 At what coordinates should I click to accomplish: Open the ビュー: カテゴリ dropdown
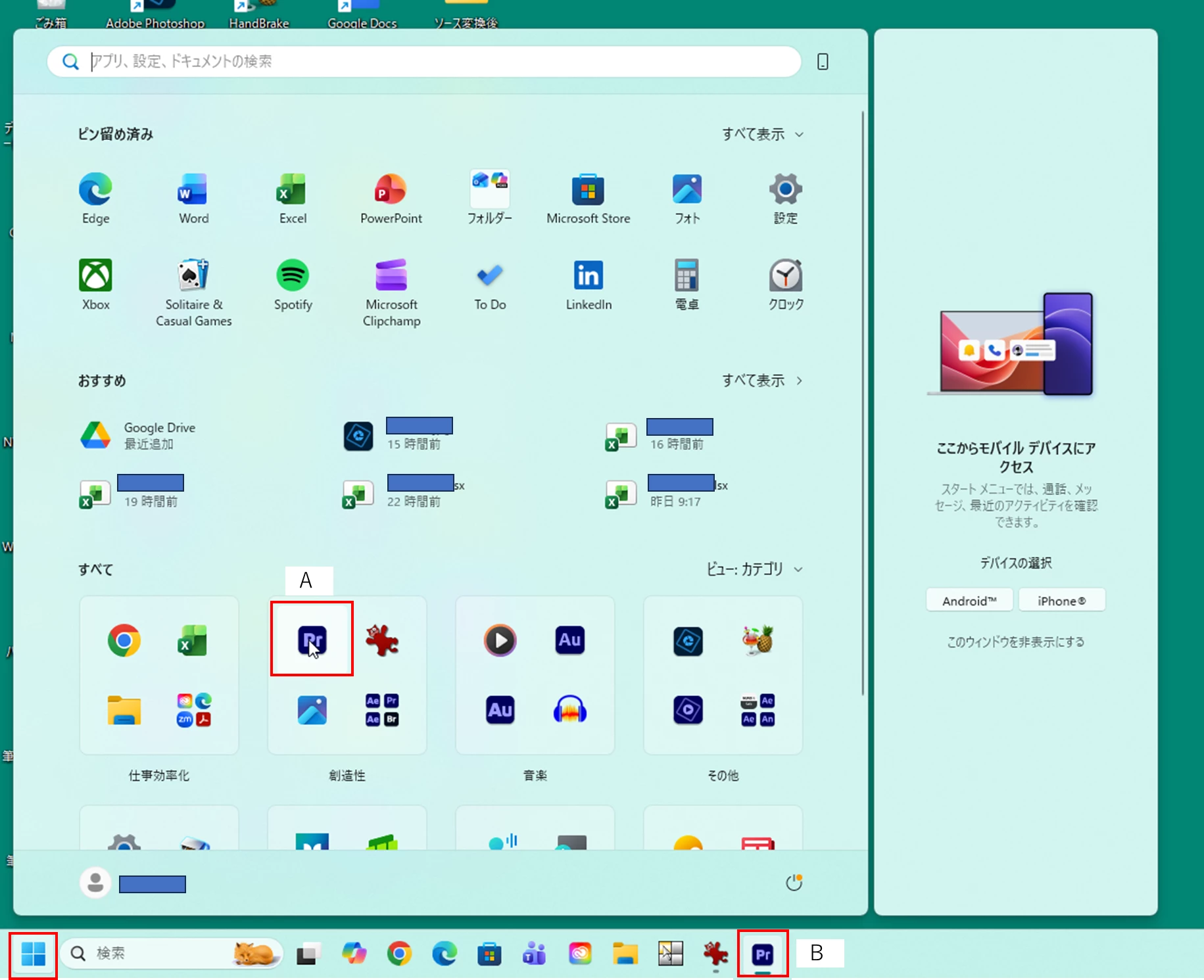pyautogui.click(x=754, y=569)
